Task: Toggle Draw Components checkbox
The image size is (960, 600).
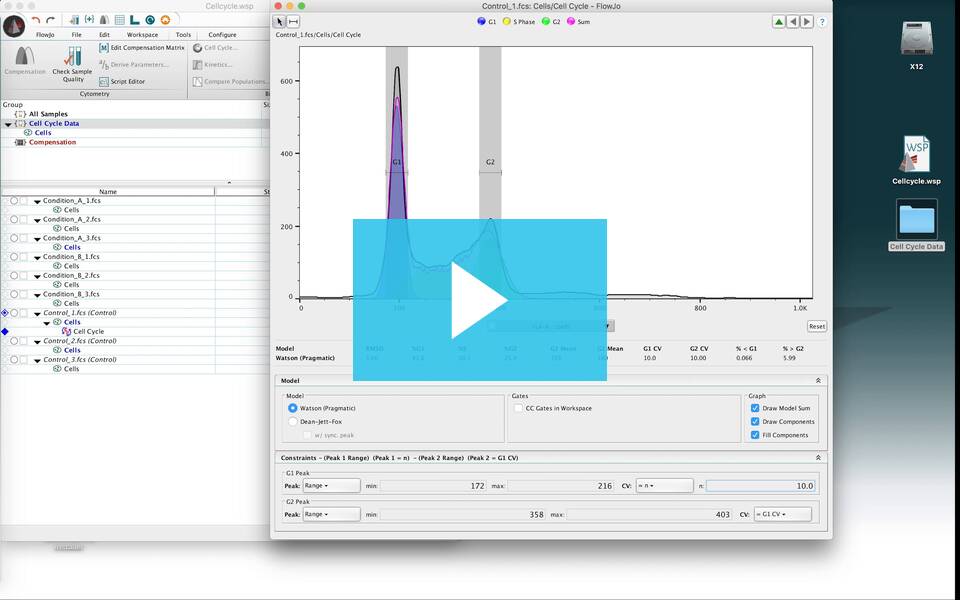Action: pos(755,421)
